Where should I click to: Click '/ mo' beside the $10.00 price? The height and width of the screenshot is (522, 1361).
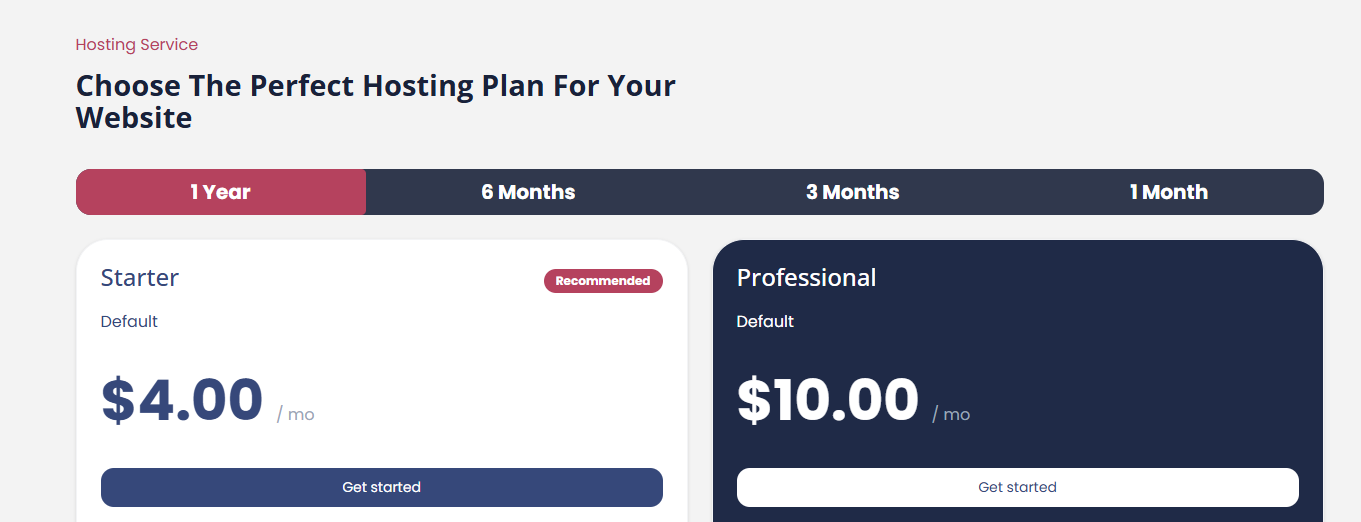point(951,414)
